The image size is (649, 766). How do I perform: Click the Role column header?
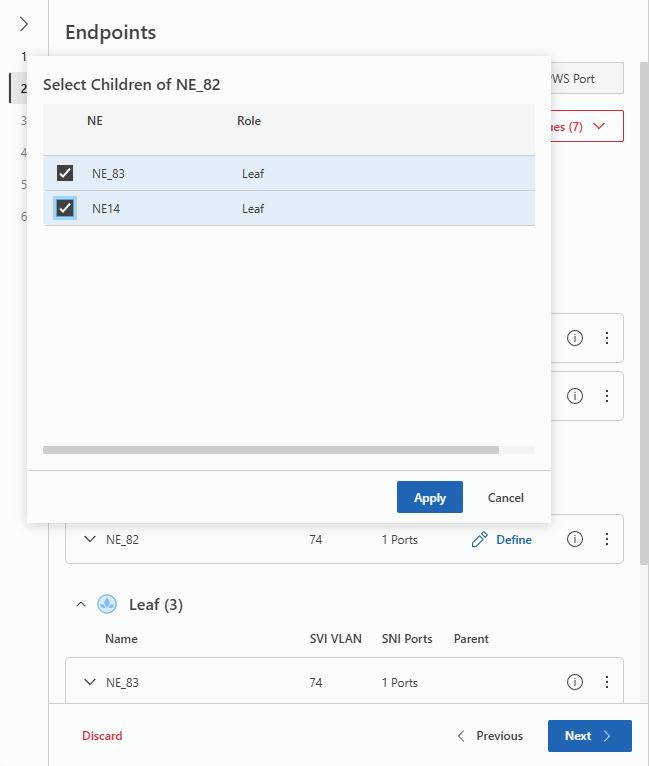[249, 121]
